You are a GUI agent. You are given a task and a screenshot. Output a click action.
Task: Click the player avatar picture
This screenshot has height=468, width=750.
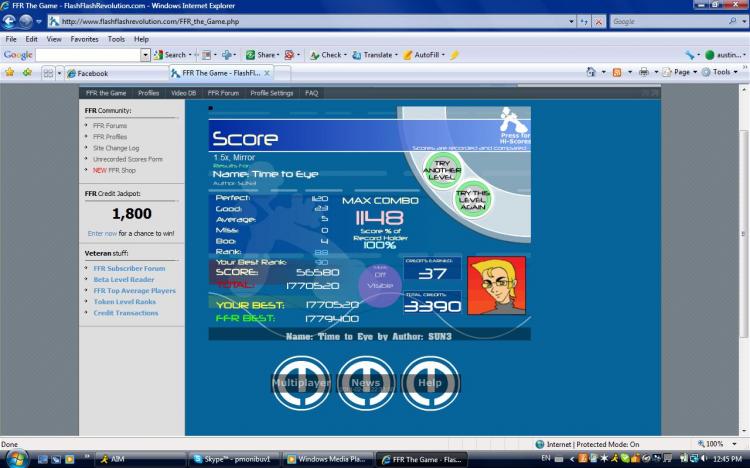[496, 285]
